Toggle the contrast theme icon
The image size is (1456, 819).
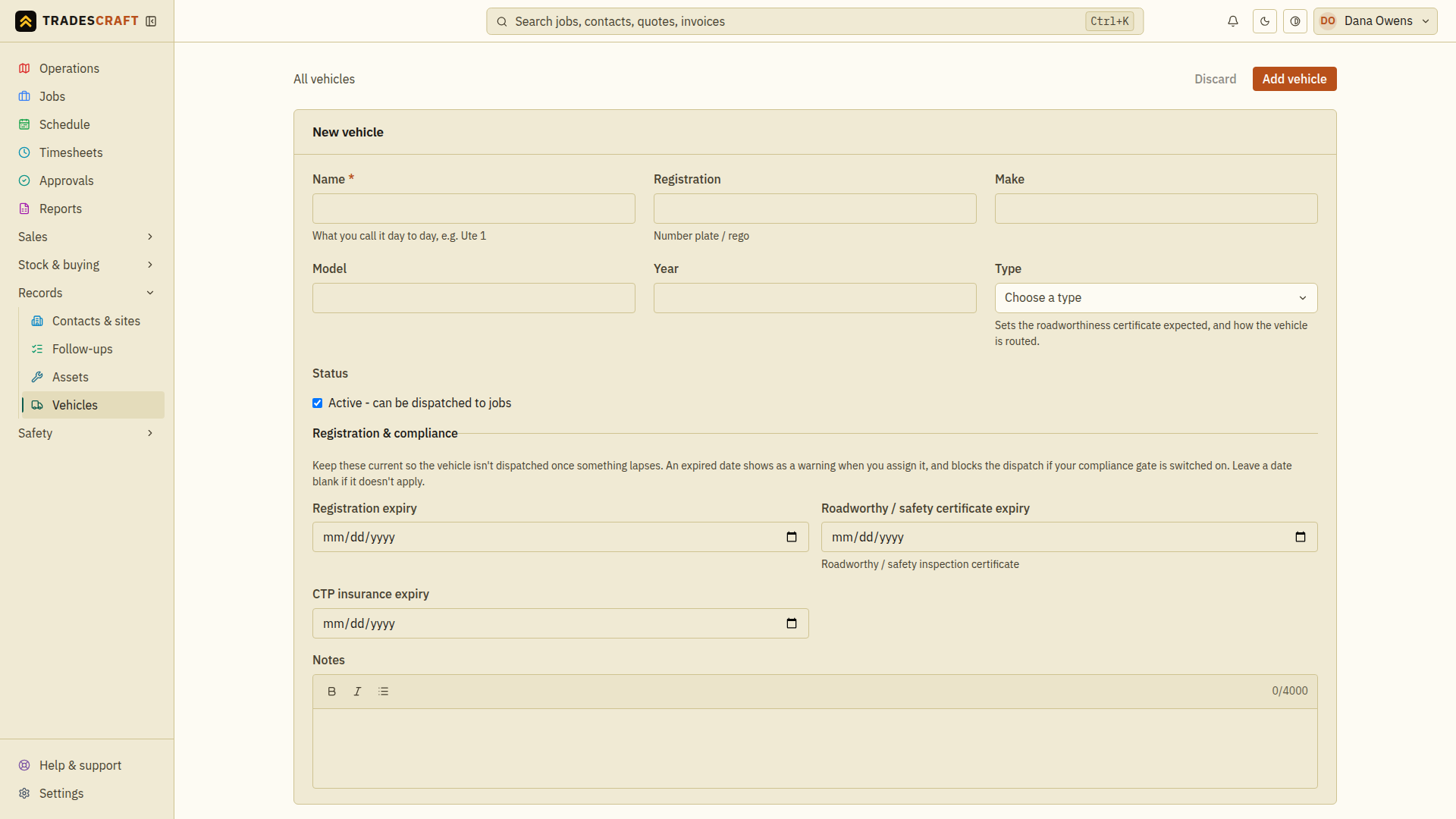pyautogui.click(x=1295, y=21)
